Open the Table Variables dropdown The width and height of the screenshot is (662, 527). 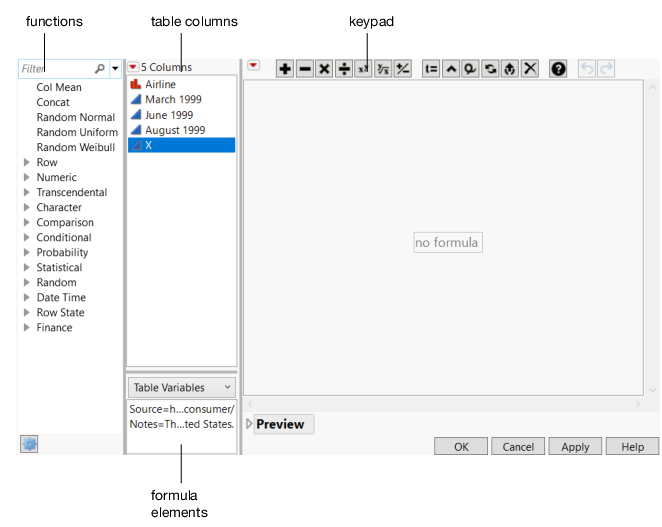coord(182,387)
